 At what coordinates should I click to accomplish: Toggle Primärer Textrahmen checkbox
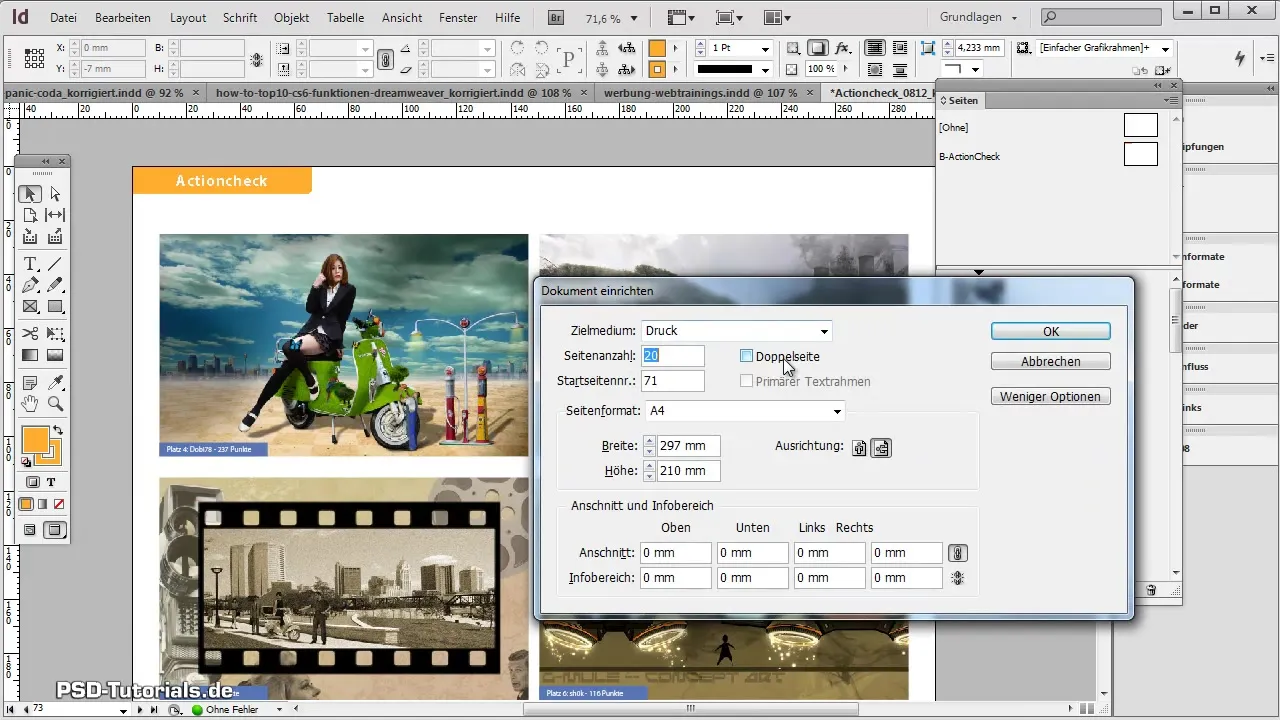tap(746, 381)
